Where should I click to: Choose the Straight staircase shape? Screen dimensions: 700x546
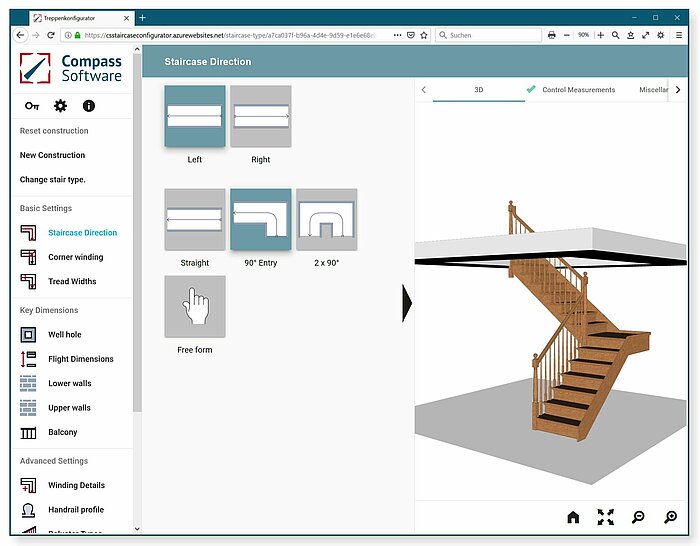point(195,219)
